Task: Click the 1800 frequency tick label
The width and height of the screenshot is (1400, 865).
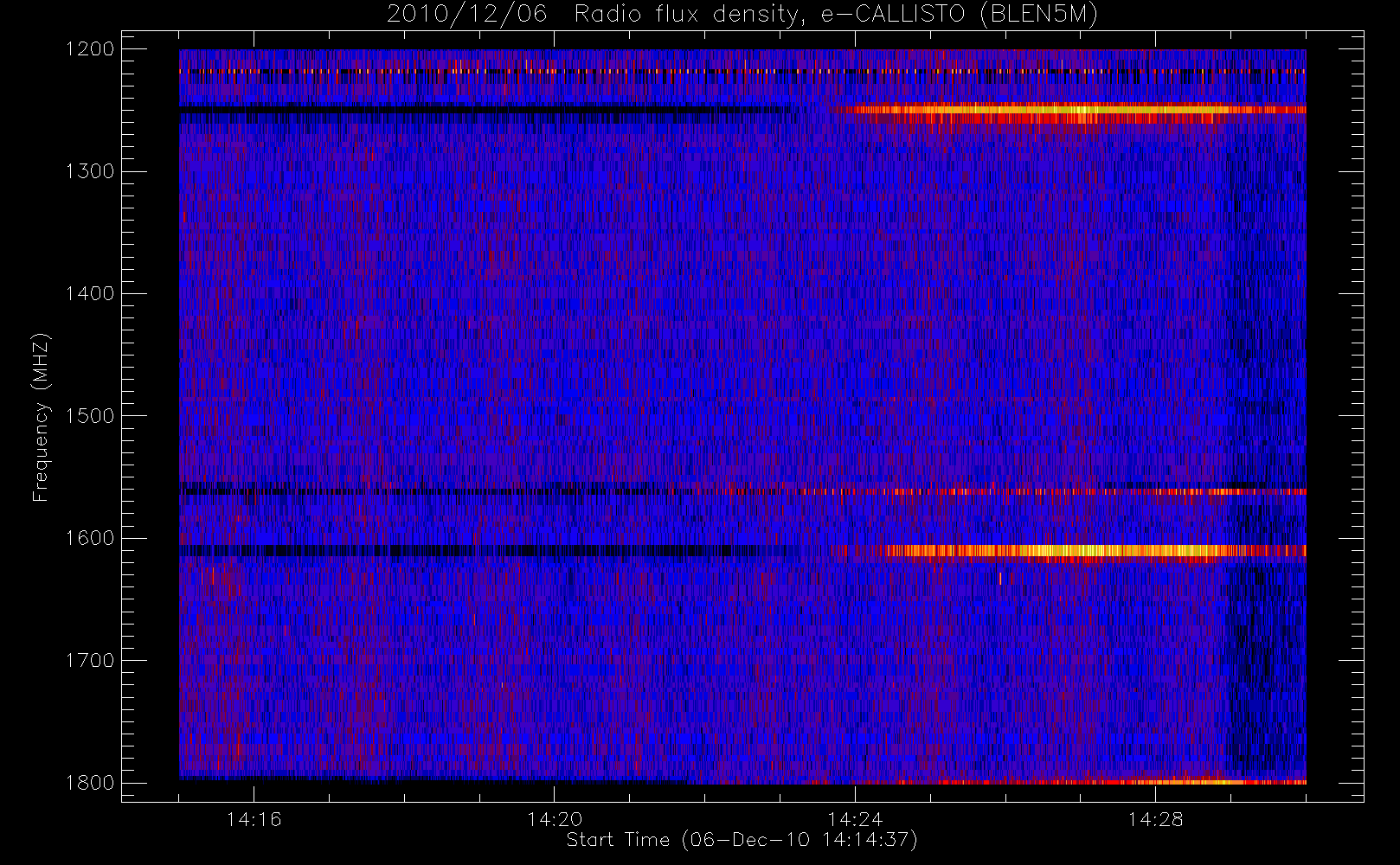Action: 90,783
